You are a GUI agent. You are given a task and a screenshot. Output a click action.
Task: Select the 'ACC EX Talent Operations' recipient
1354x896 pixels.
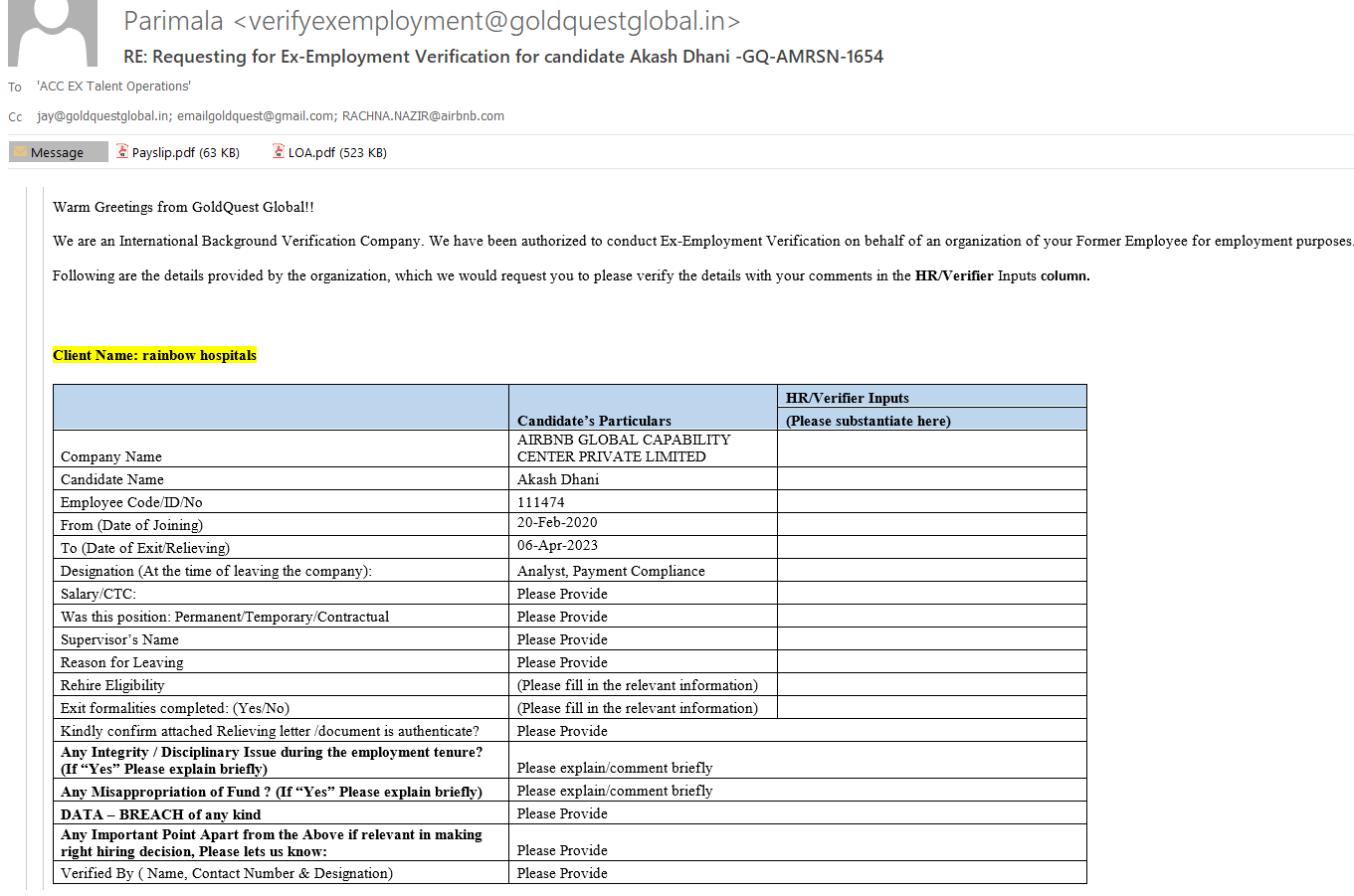click(113, 87)
